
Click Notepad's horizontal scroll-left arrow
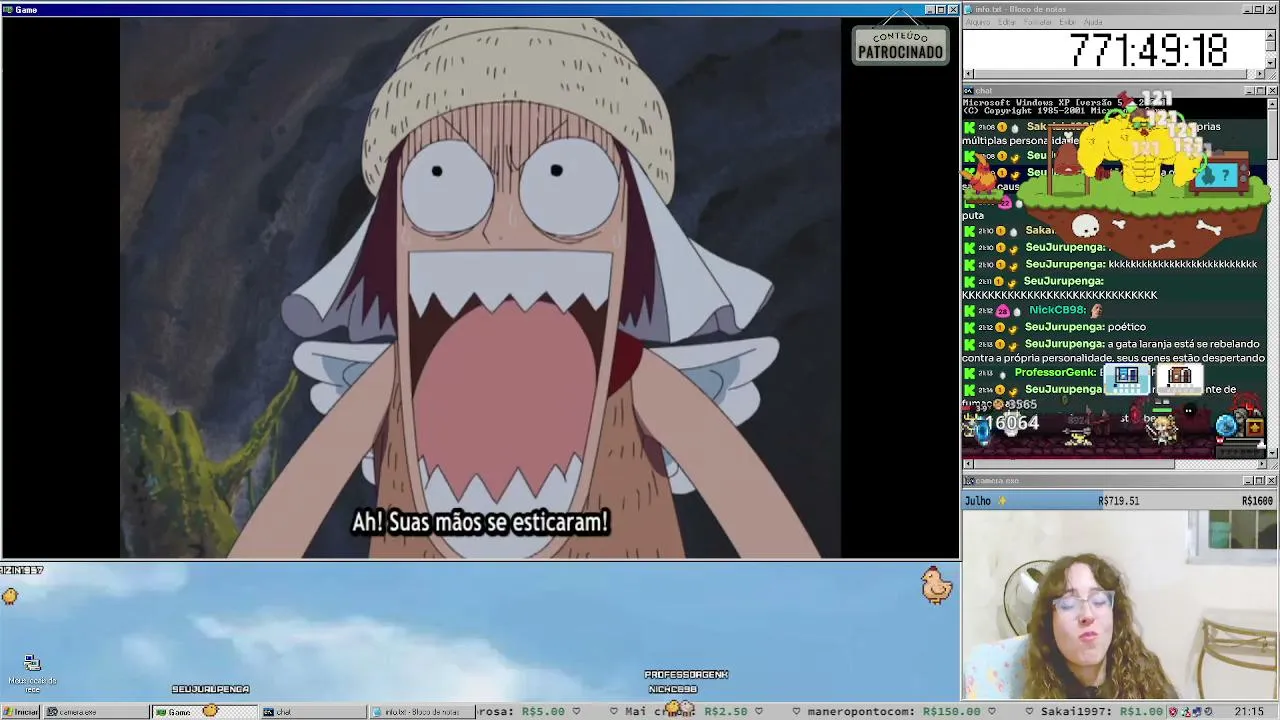pos(968,74)
